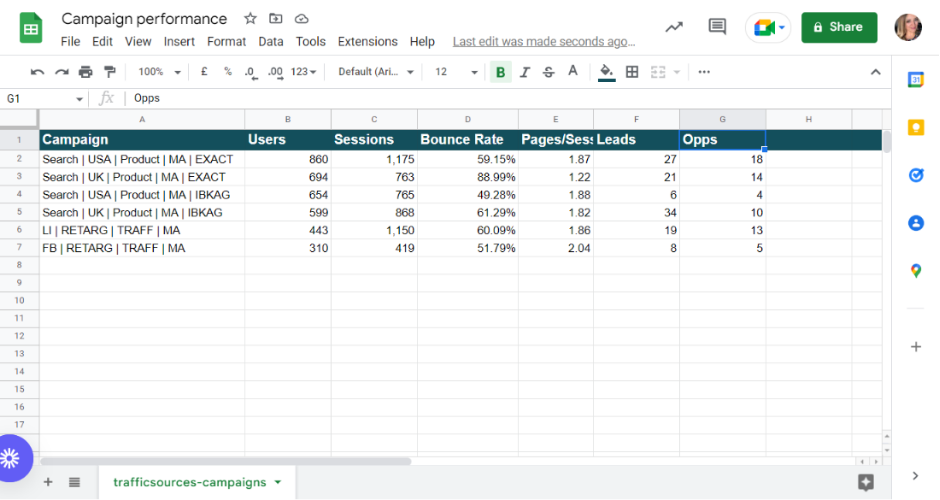
Task: Open the borders tool
Action: [632, 72]
